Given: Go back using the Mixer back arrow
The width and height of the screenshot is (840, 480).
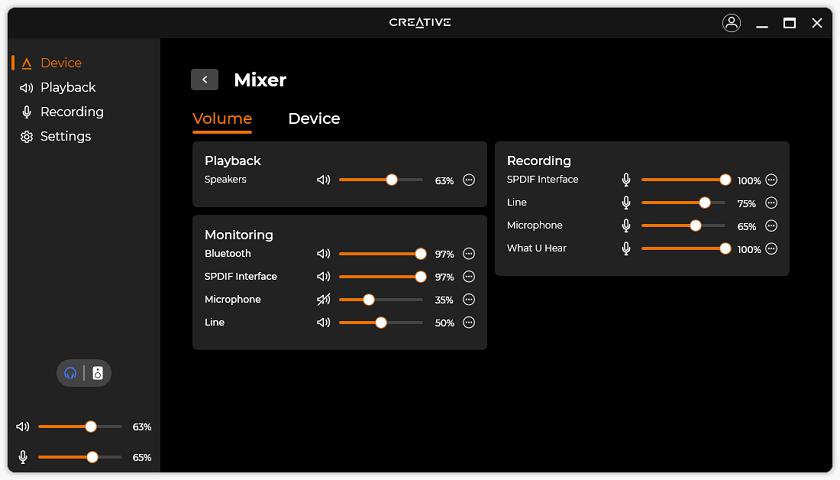Looking at the screenshot, I should (205, 80).
